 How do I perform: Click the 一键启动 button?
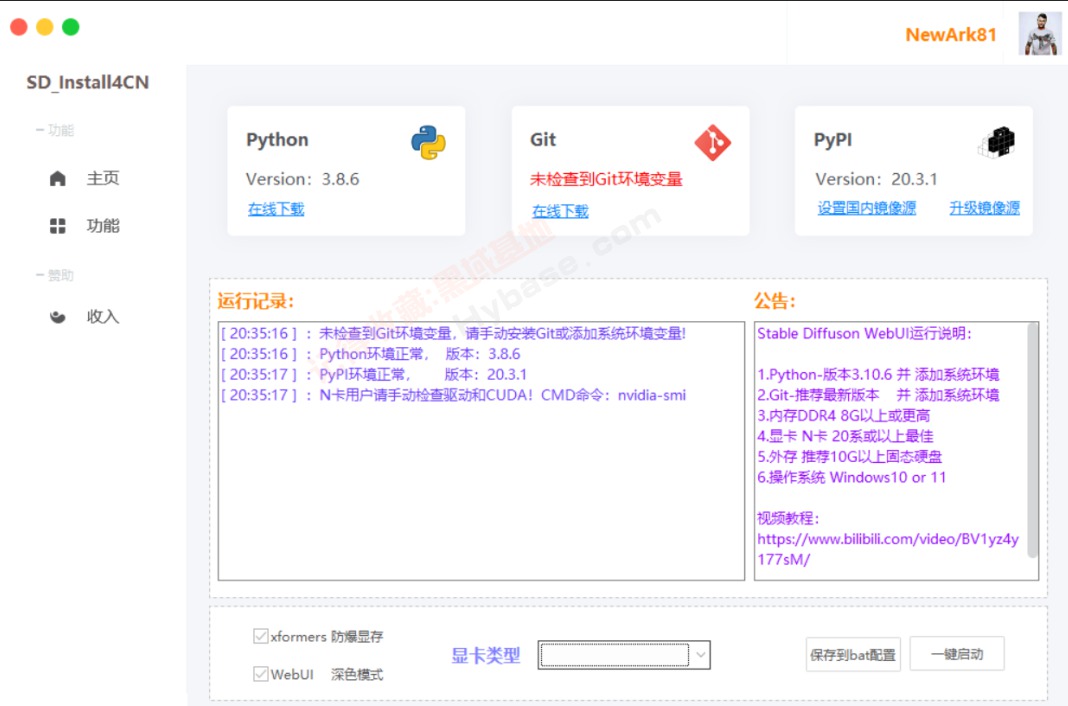pos(957,654)
